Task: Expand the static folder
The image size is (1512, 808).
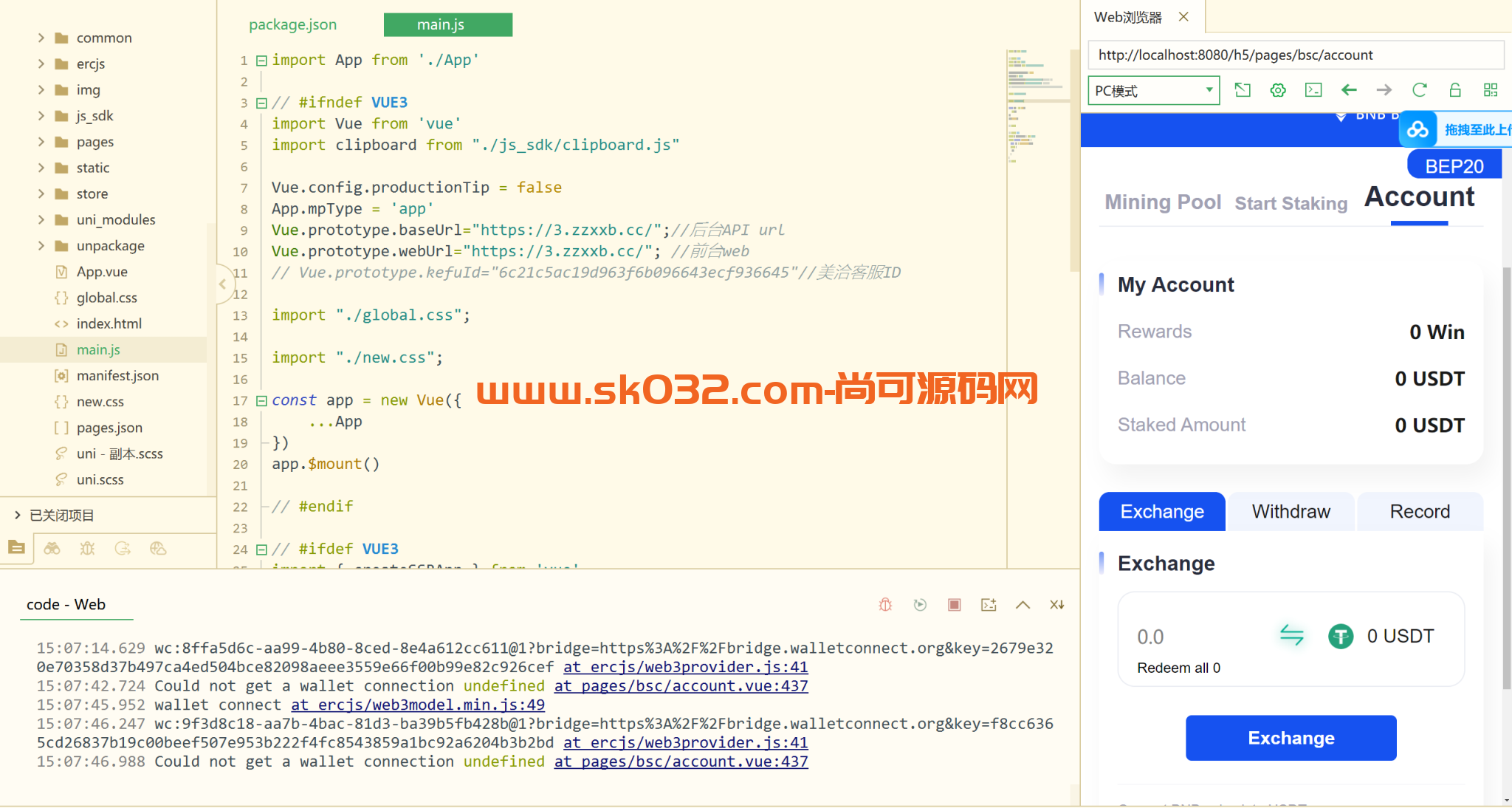Action: point(41,168)
